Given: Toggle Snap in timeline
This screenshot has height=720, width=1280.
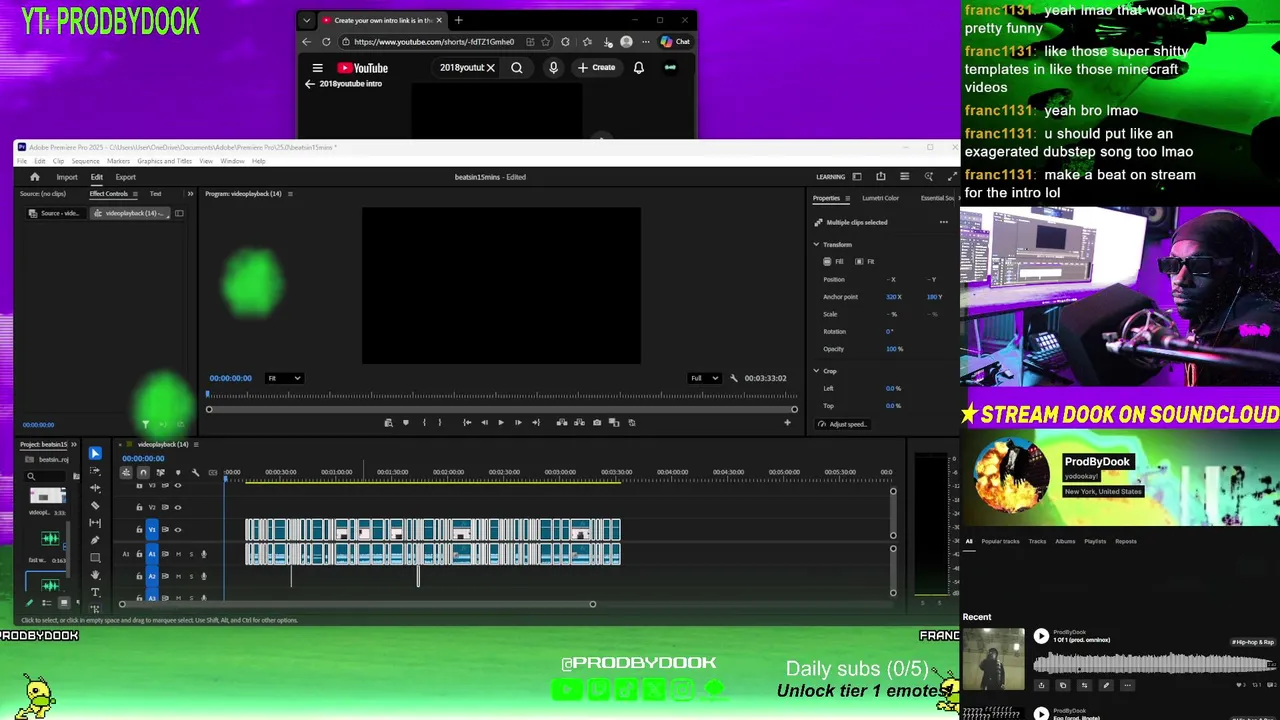Looking at the screenshot, I should (143, 472).
